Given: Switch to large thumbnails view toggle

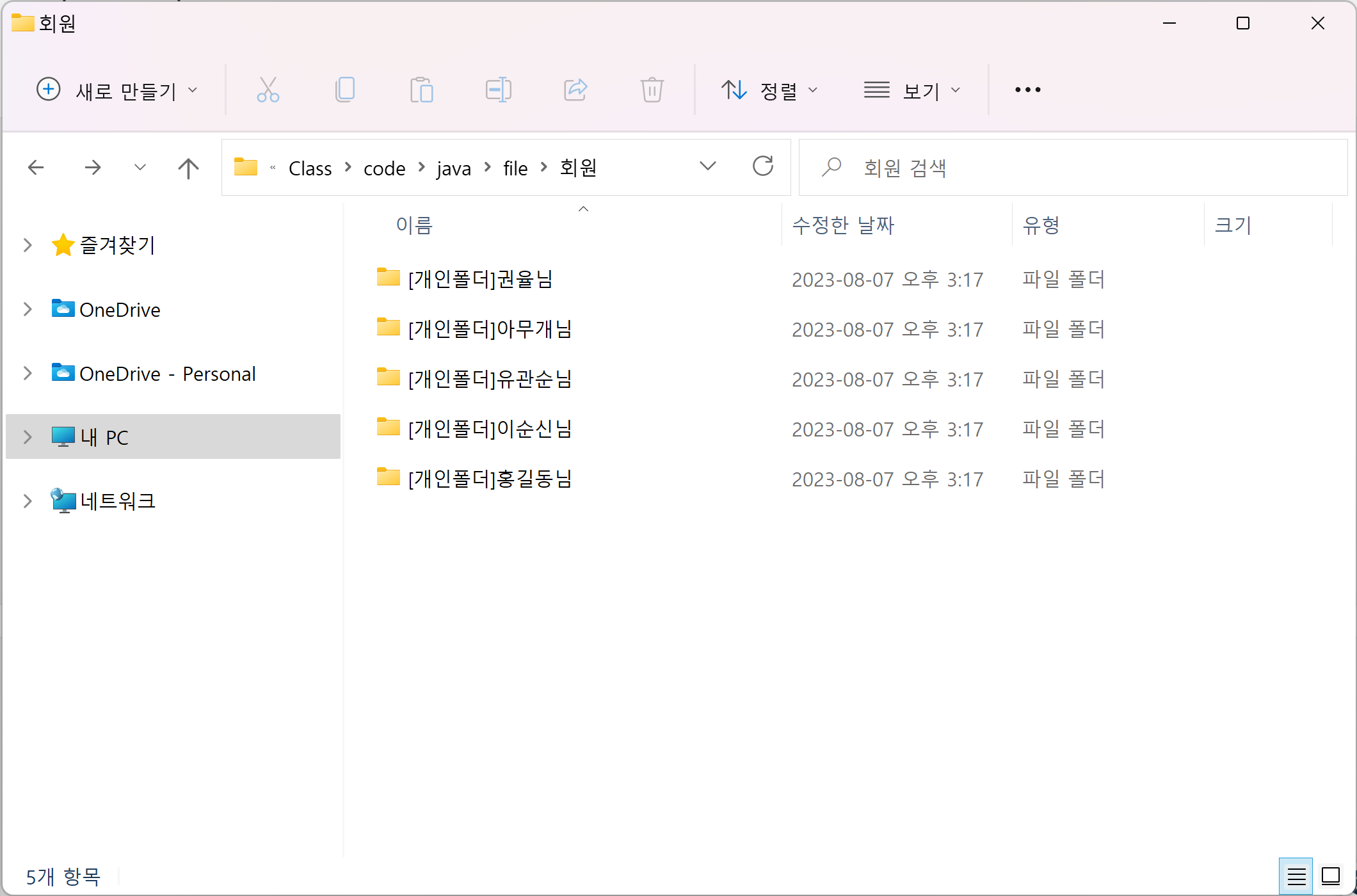Looking at the screenshot, I should tap(1331, 876).
